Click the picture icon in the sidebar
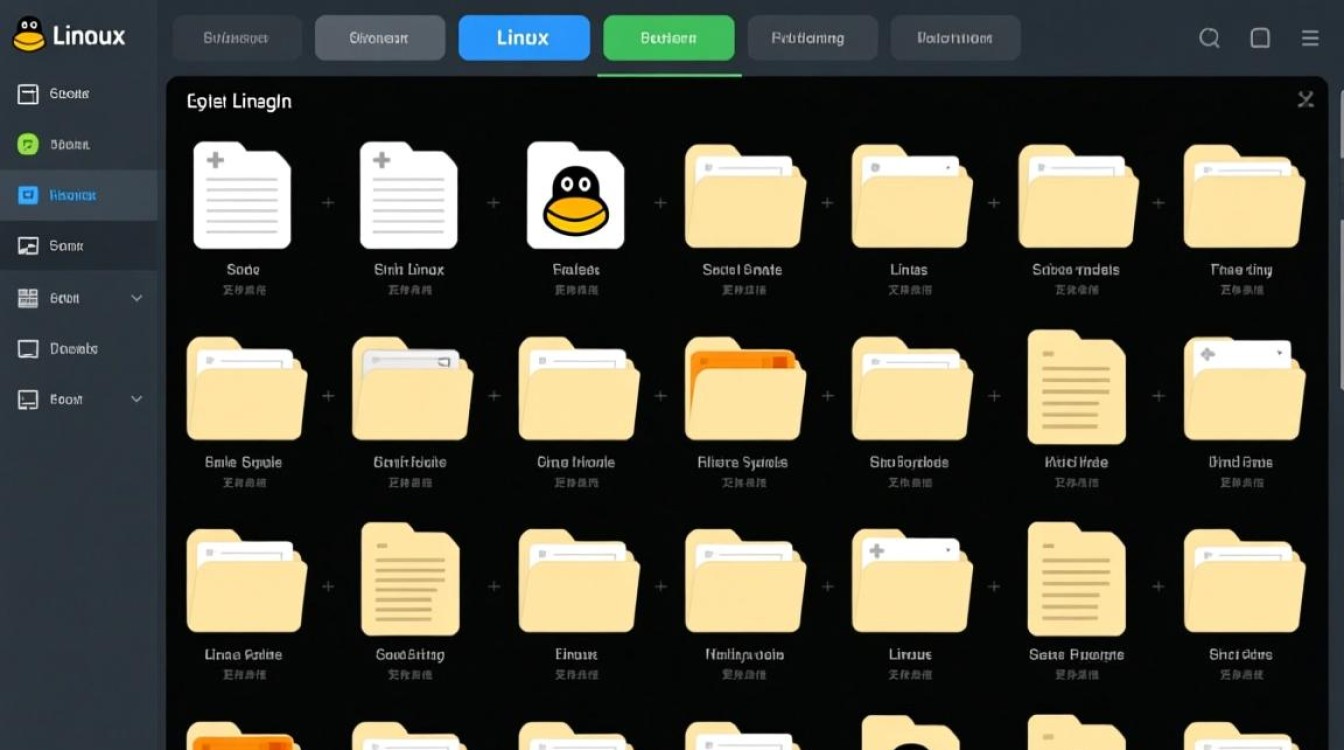This screenshot has height=750, width=1344. point(29,245)
